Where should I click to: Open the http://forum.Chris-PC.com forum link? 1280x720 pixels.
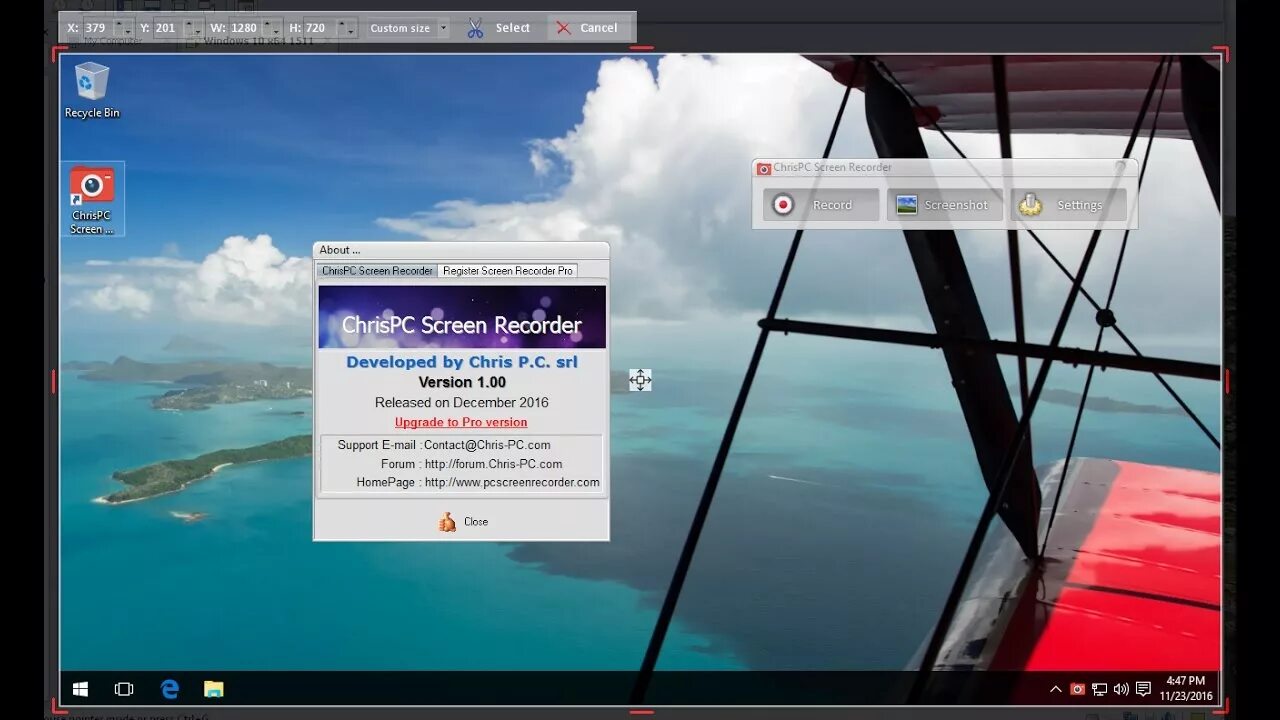point(493,464)
